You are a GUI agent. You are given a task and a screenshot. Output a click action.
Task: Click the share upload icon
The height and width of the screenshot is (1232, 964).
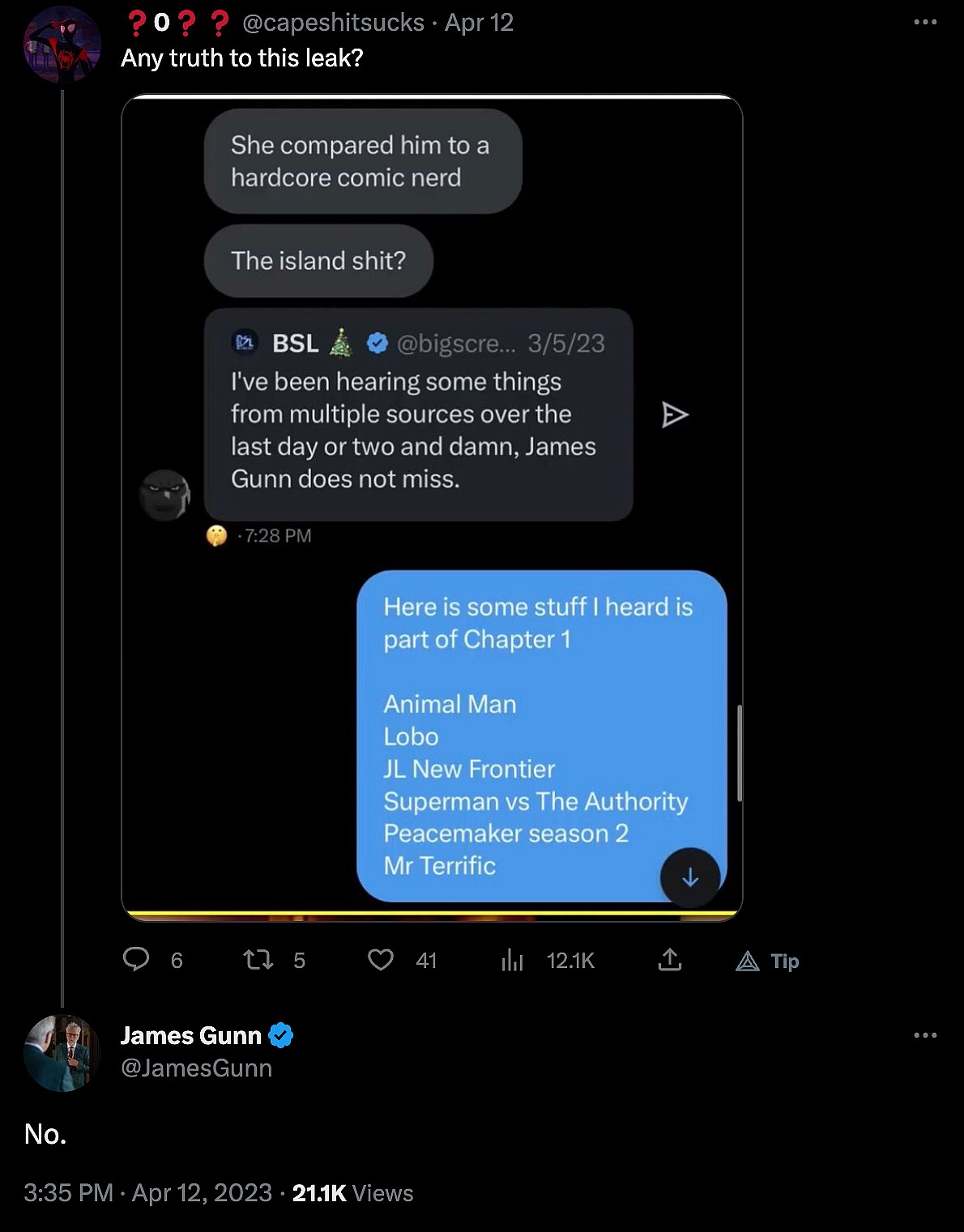[x=670, y=960]
